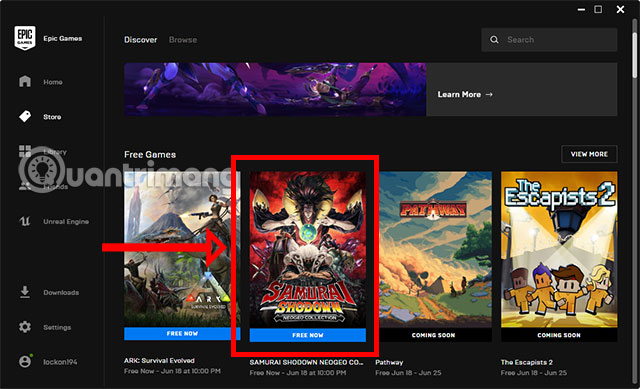
Task: Open the Settings gear icon
Action: pyautogui.click(x=25, y=327)
